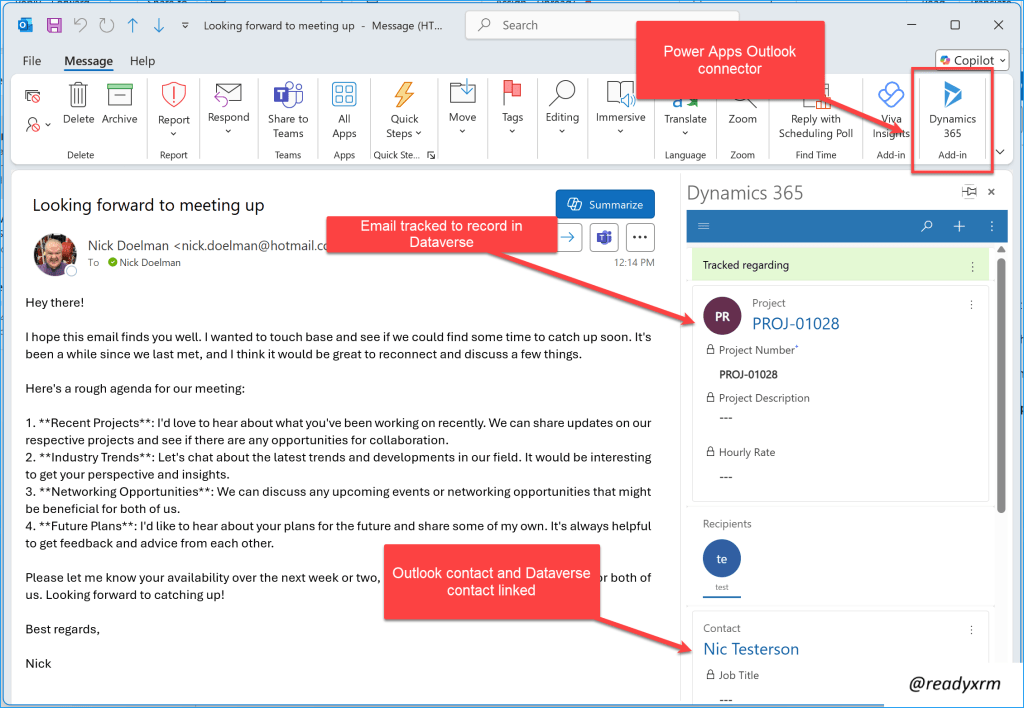
Task: Switch to the Help tab
Action: (143, 61)
